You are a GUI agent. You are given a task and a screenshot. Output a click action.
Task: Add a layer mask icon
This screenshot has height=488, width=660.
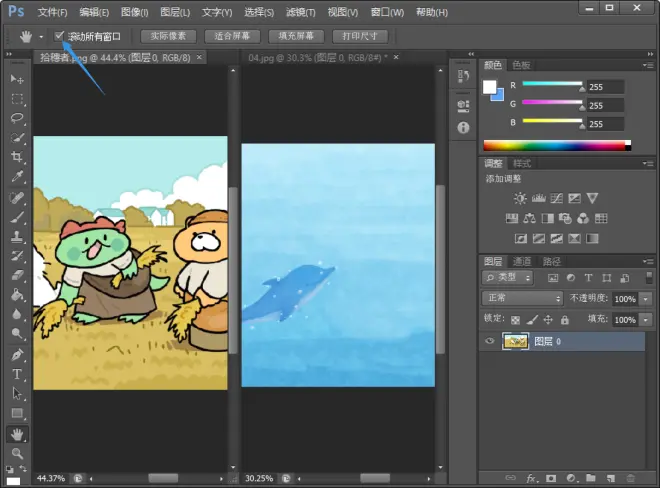[x=551, y=478]
